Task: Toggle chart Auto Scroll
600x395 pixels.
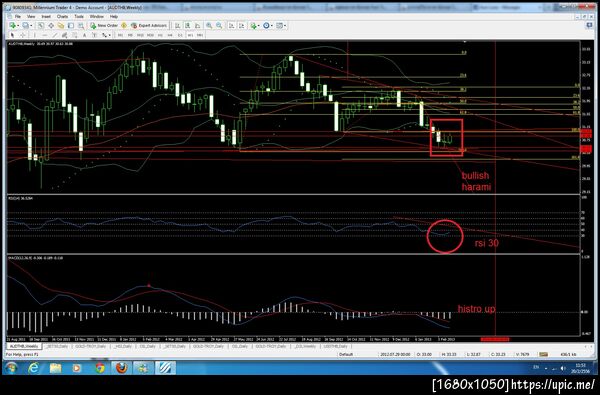Action: pos(232,26)
